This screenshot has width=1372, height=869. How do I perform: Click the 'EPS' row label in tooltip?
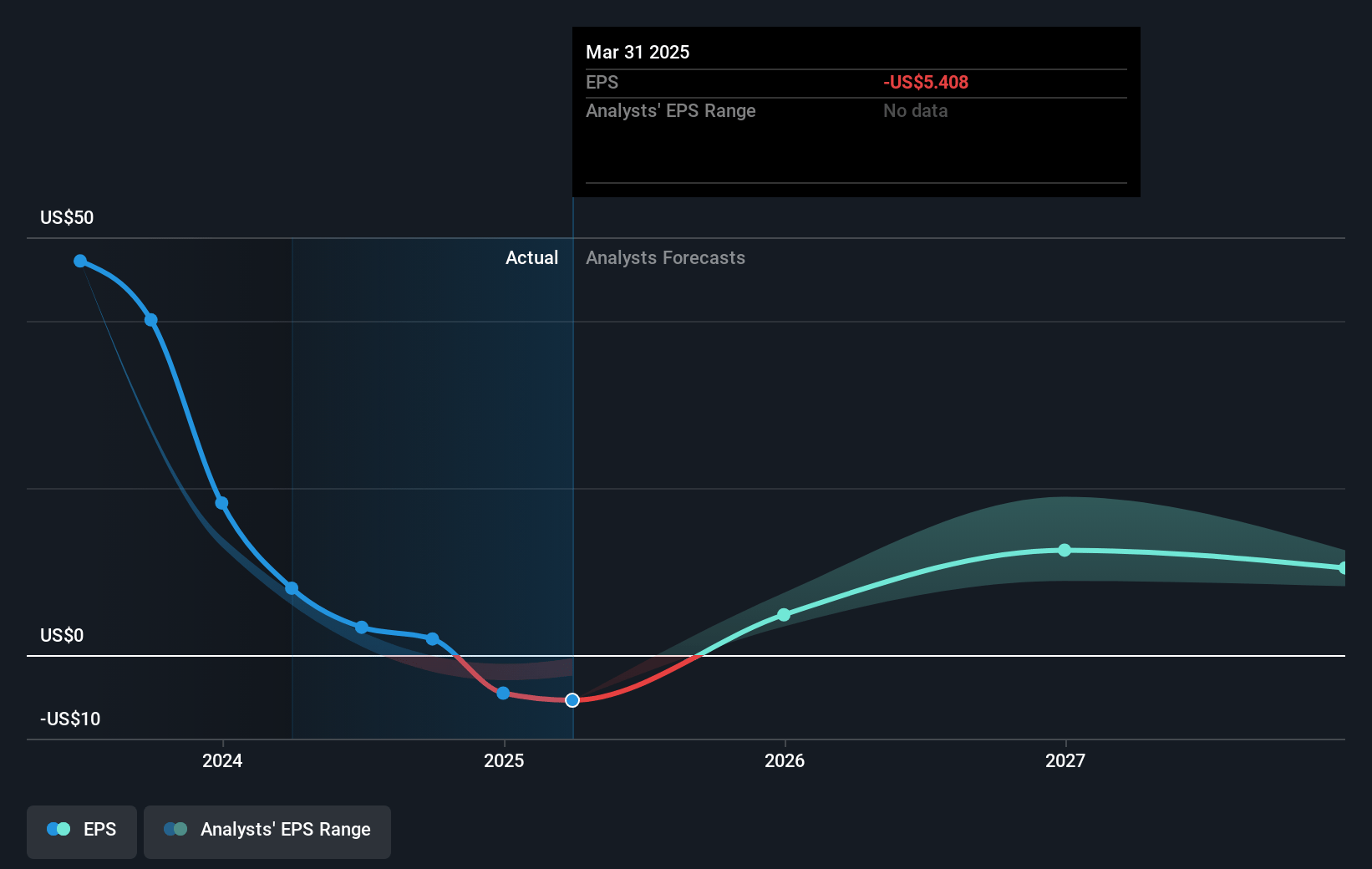pyautogui.click(x=602, y=82)
